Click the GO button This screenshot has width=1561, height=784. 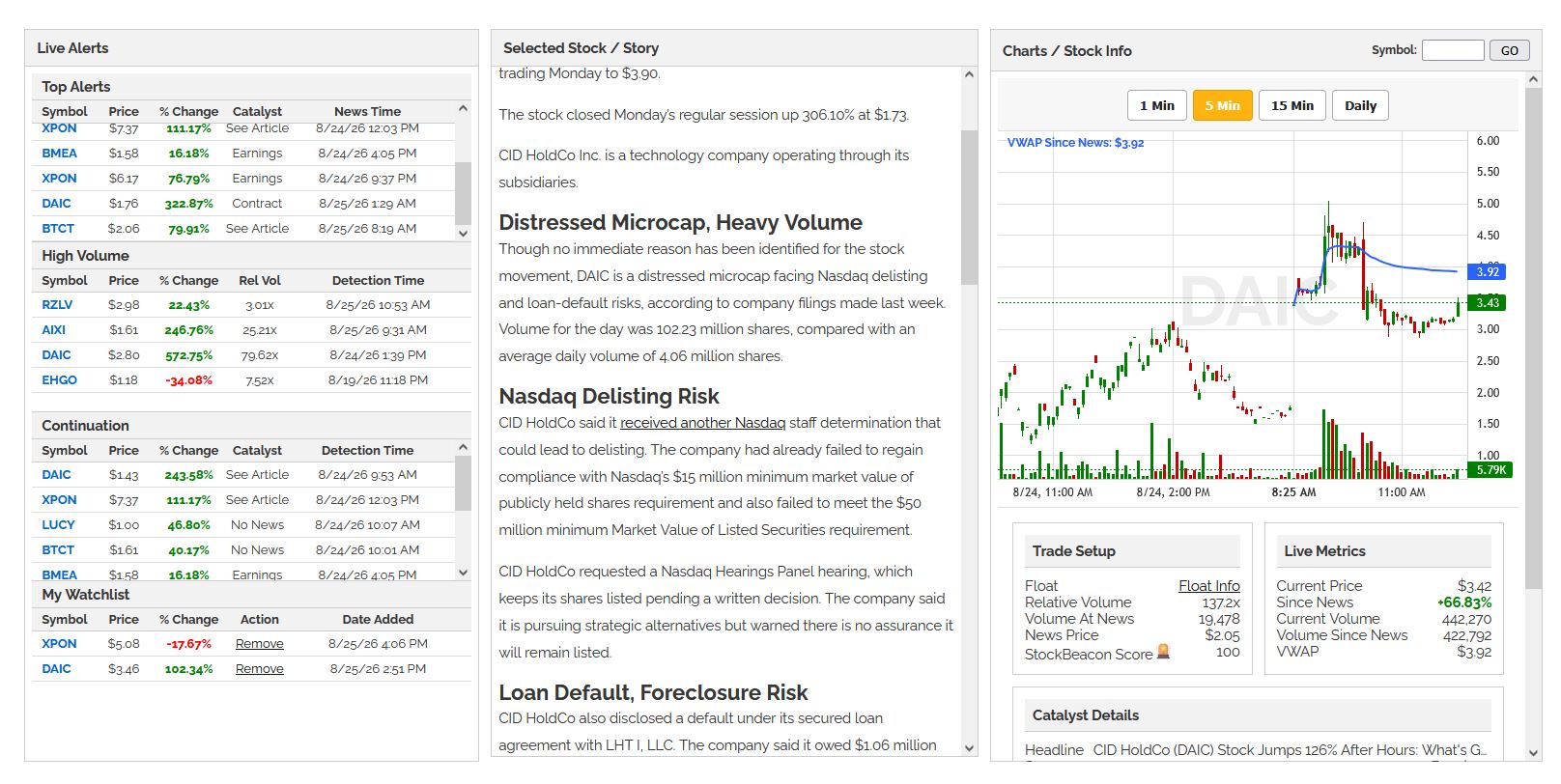point(1509,50)
